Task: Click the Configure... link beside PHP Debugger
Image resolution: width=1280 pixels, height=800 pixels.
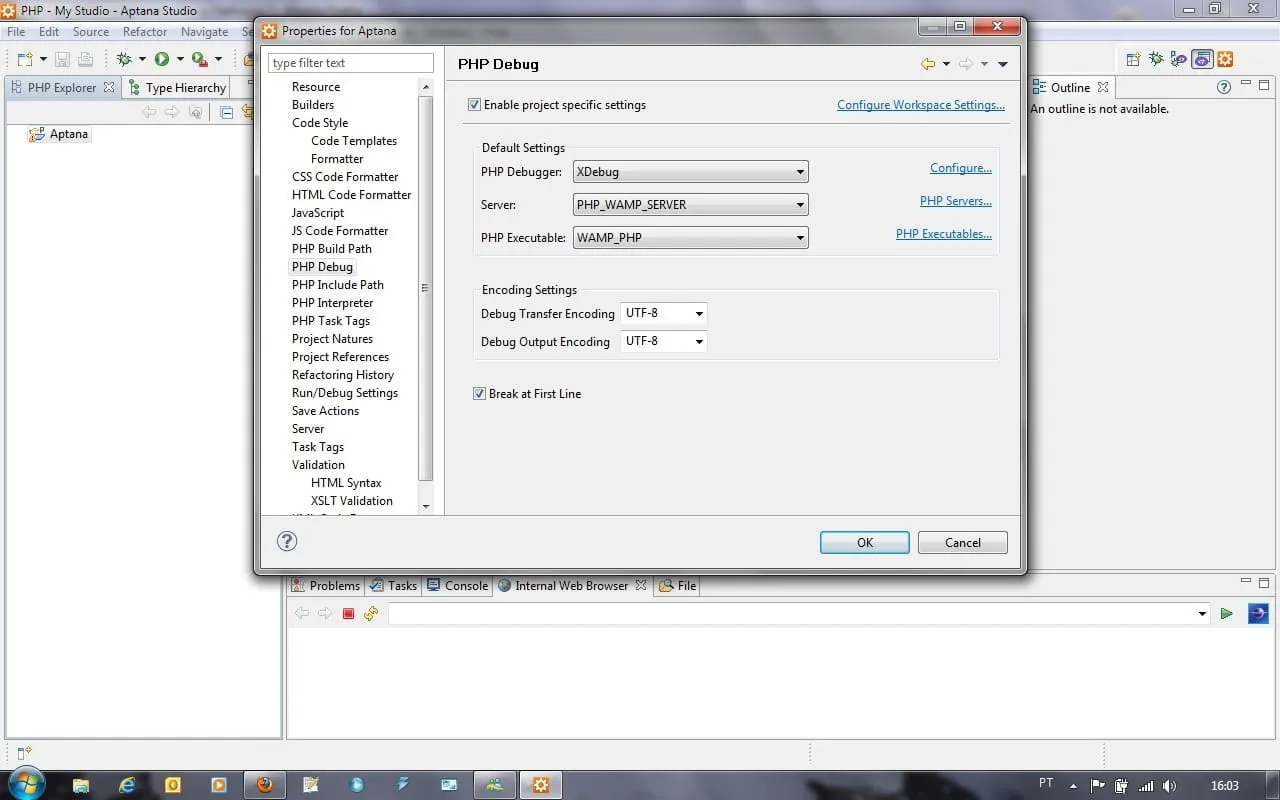Action: tap(961, 168)
